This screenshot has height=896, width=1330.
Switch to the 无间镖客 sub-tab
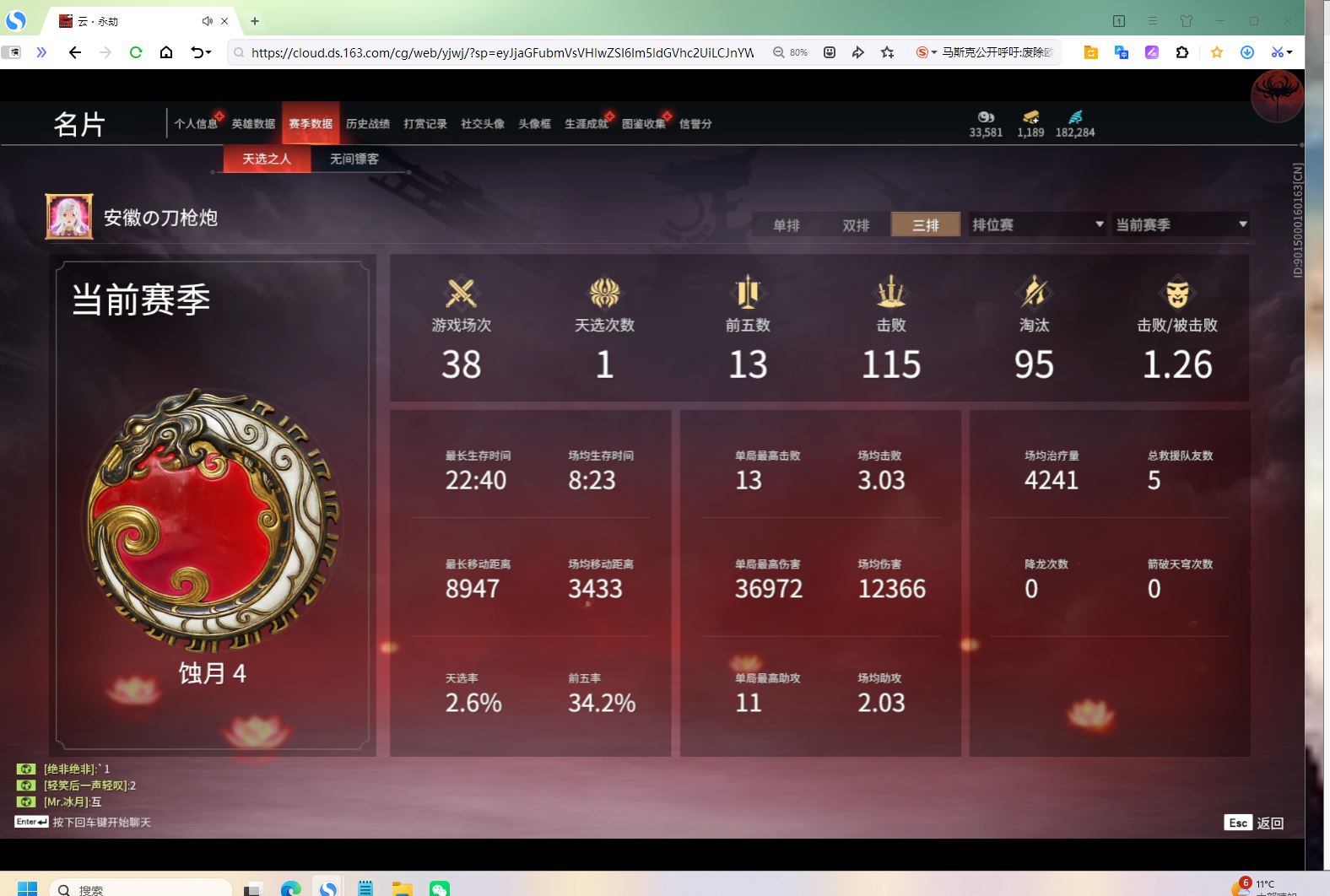(354, 159)
